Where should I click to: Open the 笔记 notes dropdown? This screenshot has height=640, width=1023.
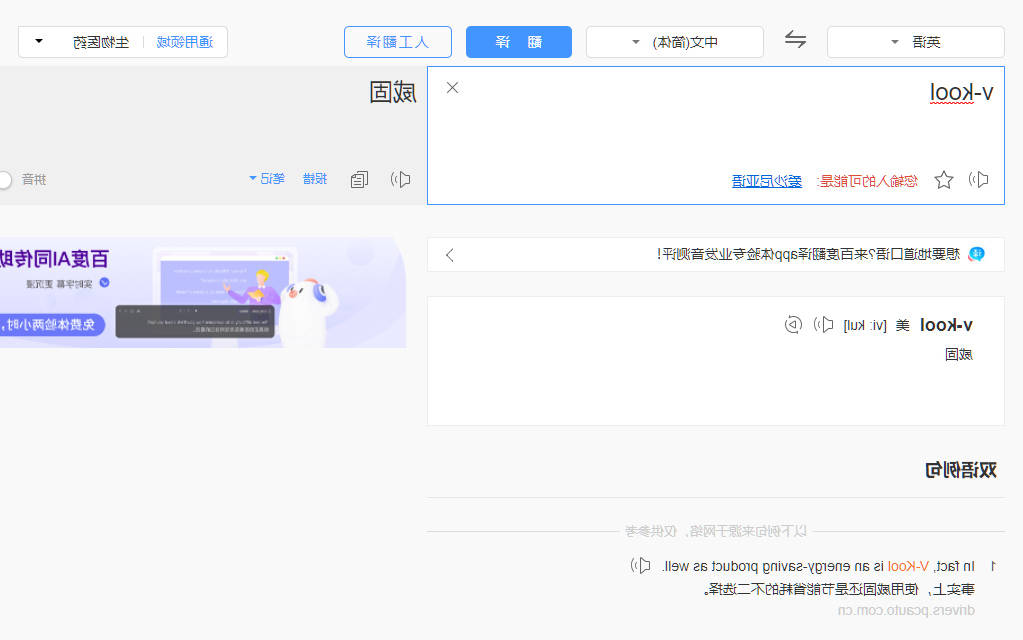267,179
